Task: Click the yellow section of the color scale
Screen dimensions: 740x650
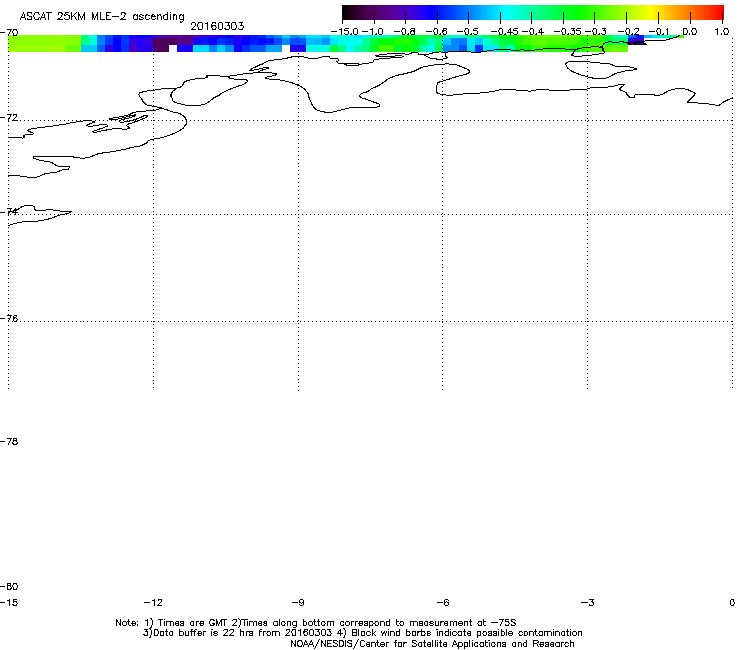Action: tap(654, 12)
